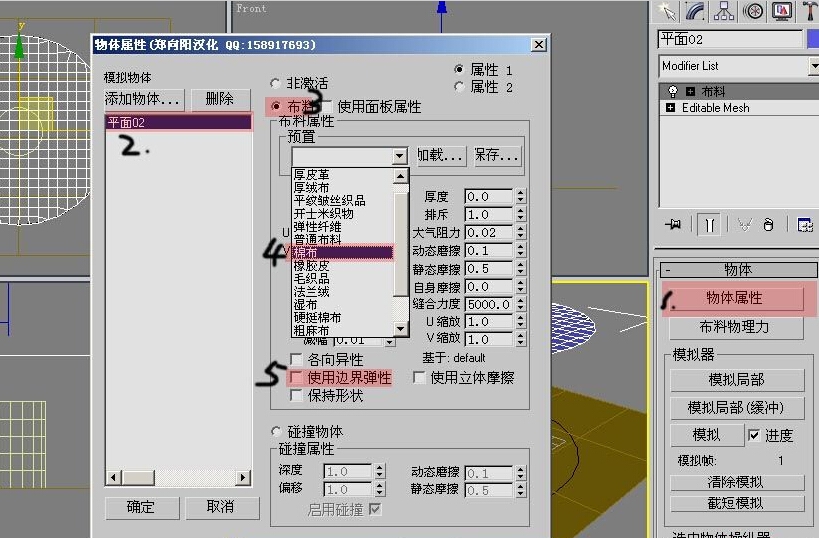This screenshot has height=538, width=819.
Task: Collapse the 物体 rollout header
Action: (x=738, y=270)
